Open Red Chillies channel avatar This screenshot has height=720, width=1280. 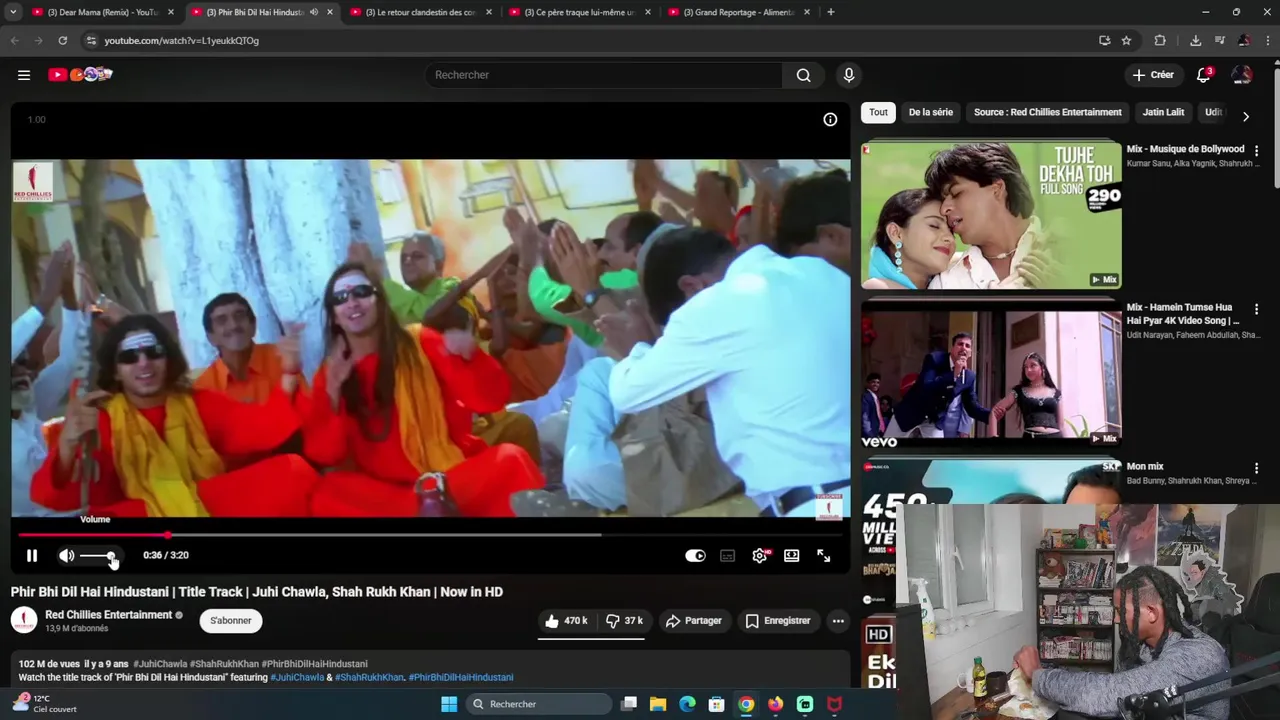(x=24, y=621)
